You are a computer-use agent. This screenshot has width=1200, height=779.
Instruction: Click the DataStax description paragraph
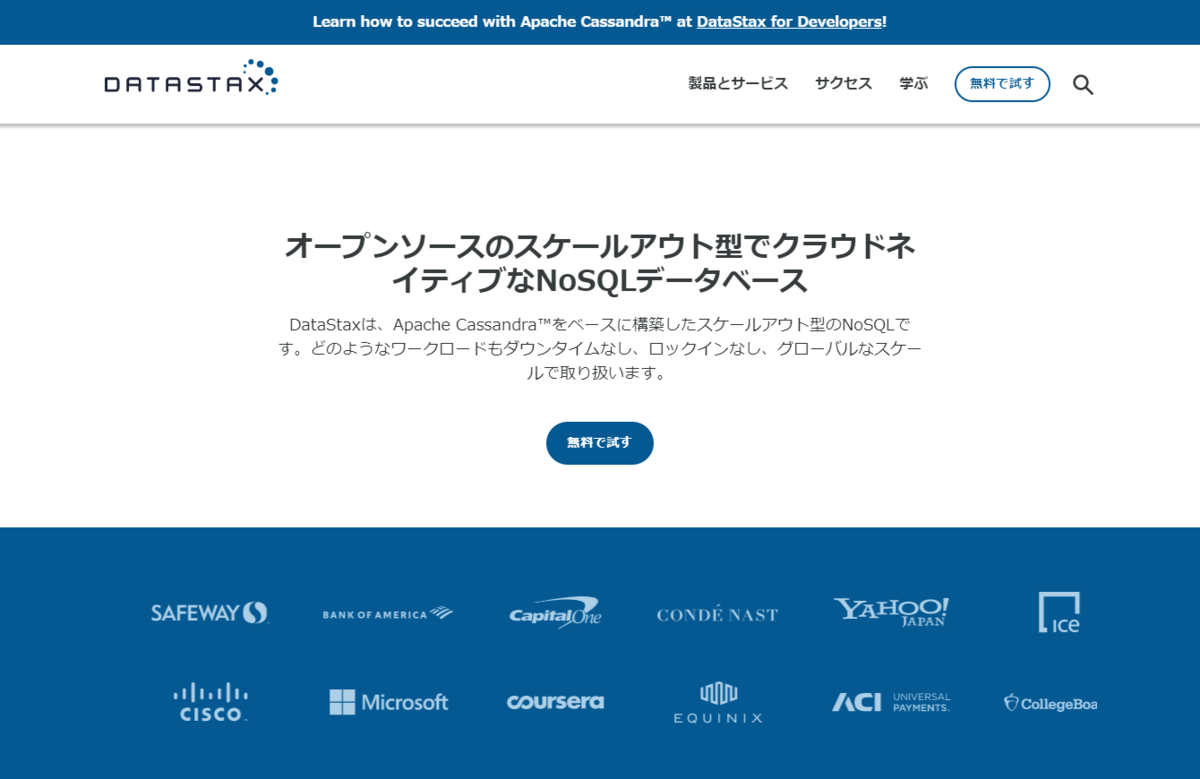click(x=600, y=349)
